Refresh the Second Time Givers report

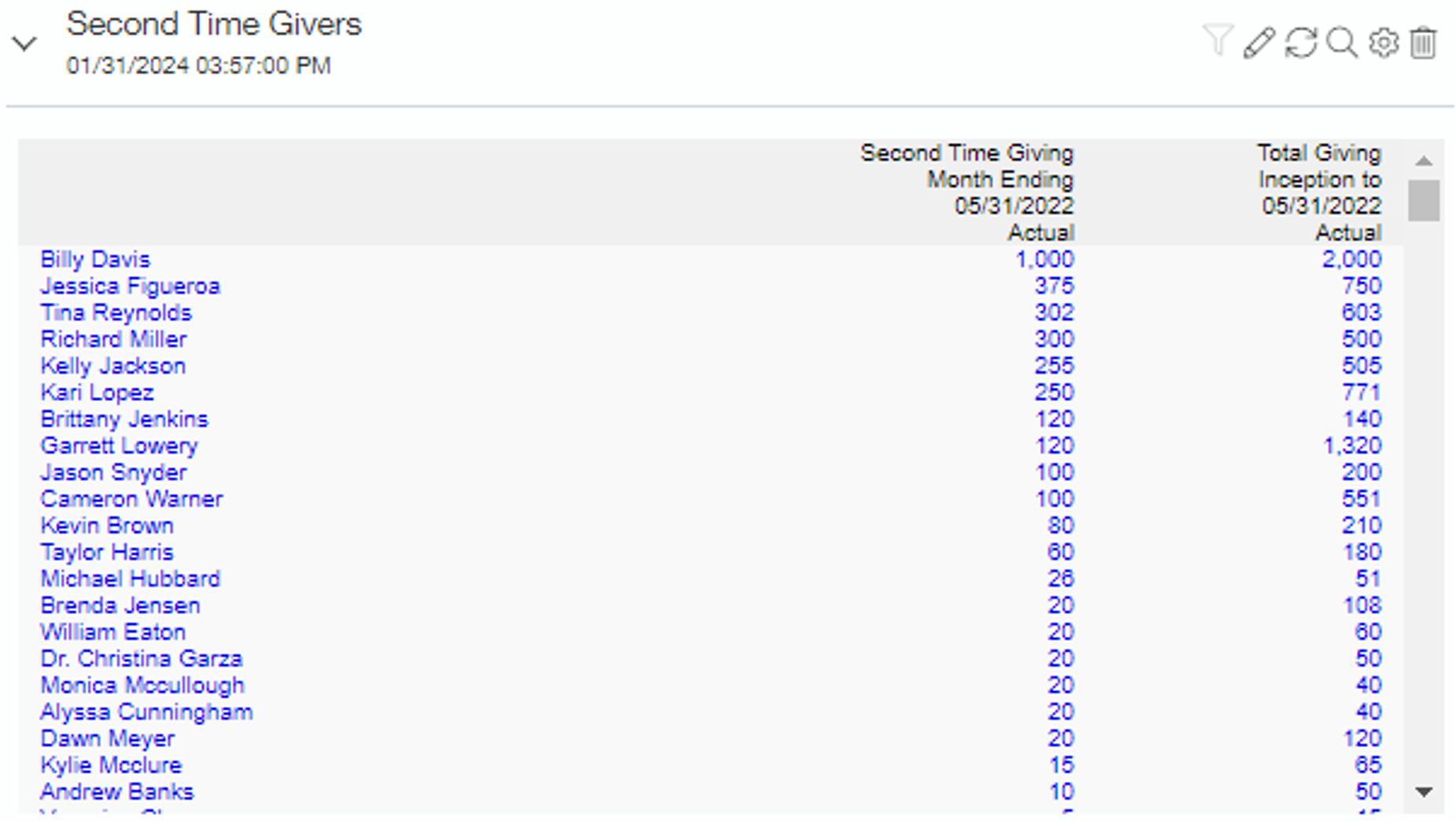coord(1301,43)
